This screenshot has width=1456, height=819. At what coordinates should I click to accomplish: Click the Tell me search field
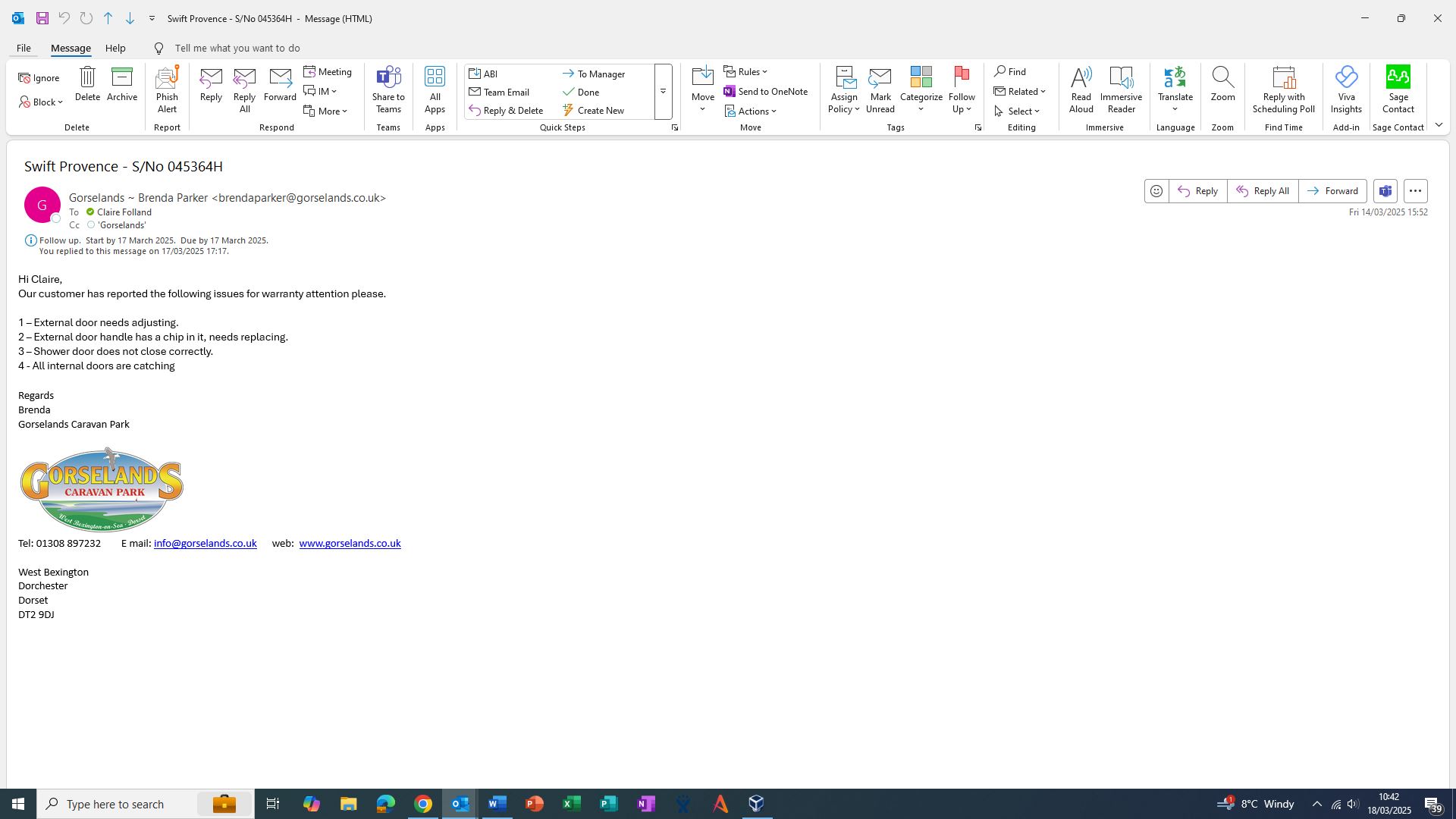coord(237,48)
